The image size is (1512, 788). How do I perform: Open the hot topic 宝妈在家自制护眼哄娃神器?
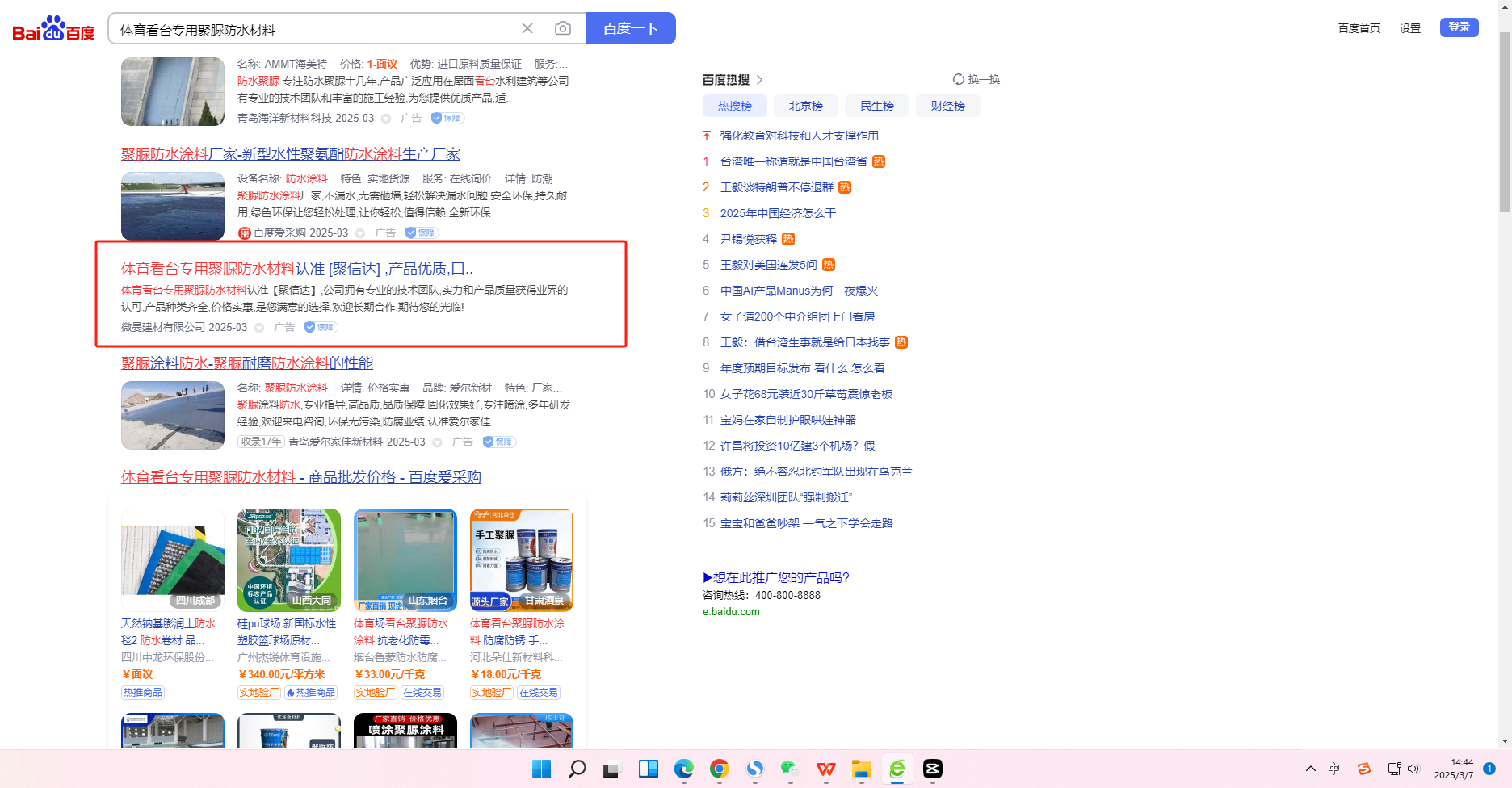tap(787, 420)
